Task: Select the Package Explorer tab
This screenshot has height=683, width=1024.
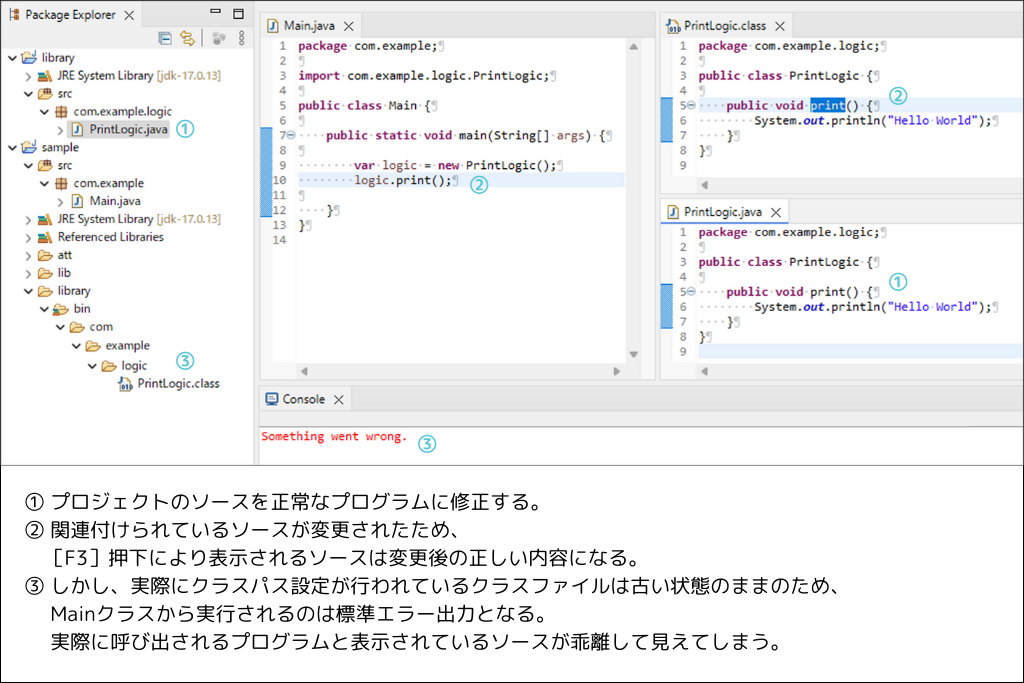Action: click(71, 14)
